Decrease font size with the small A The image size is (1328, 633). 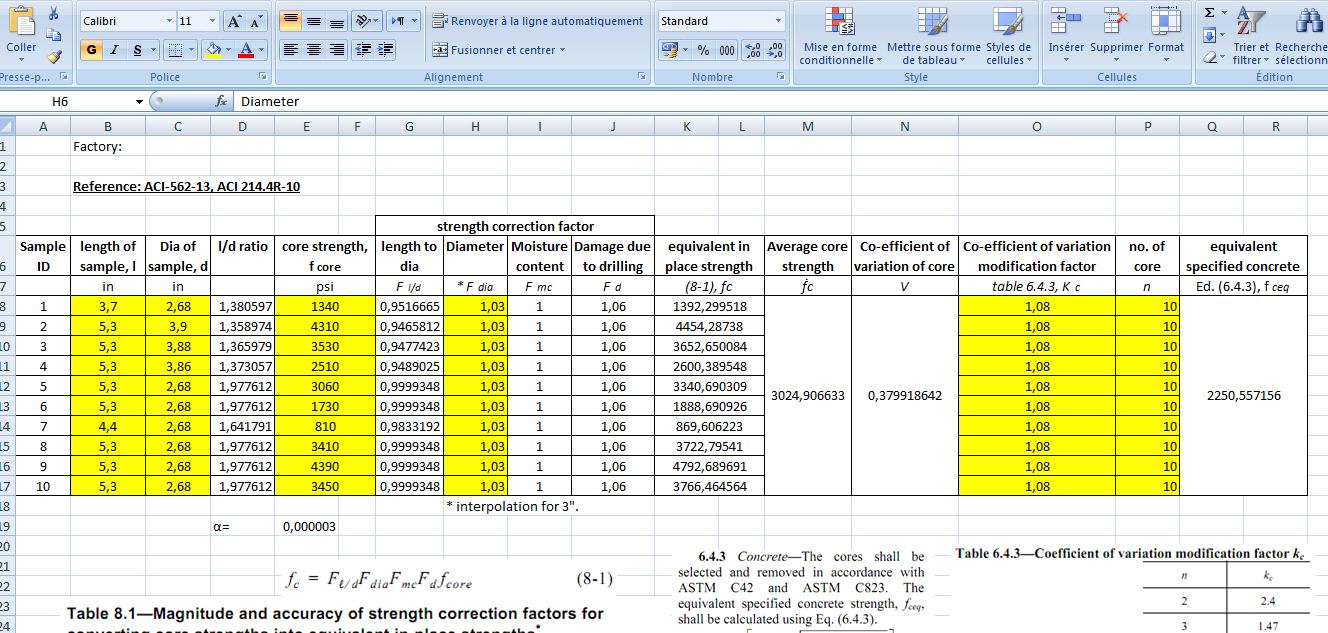coord(256,21)
